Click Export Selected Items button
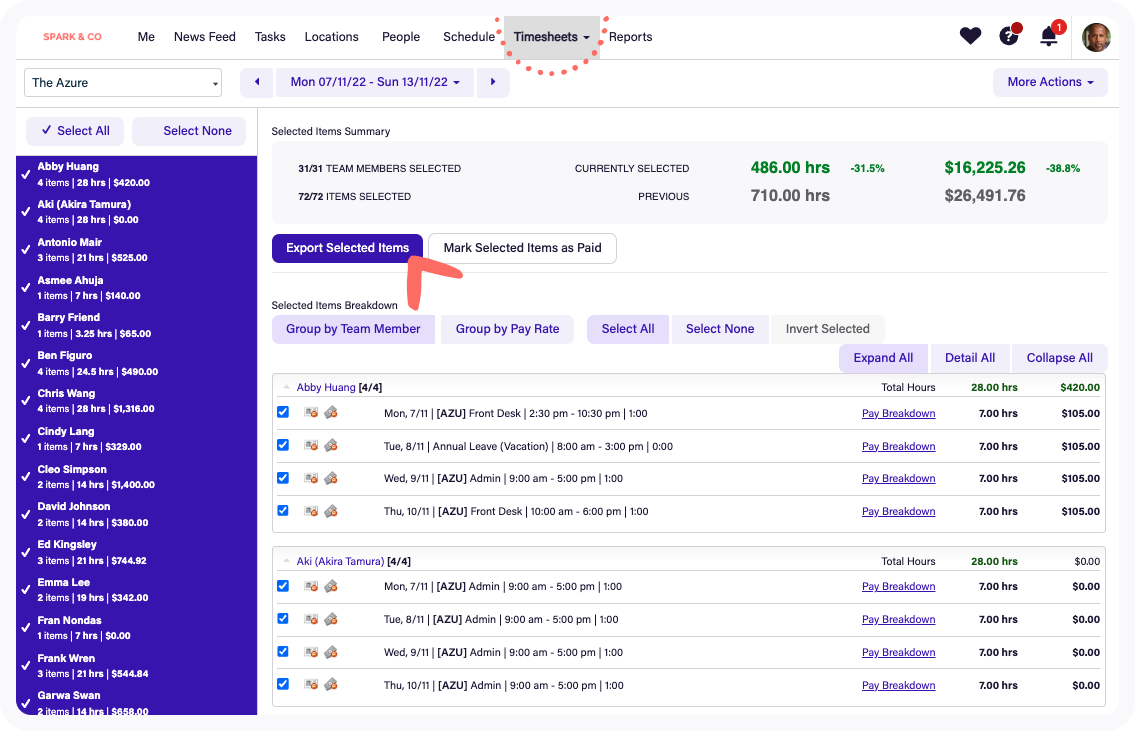 (347, 248)
